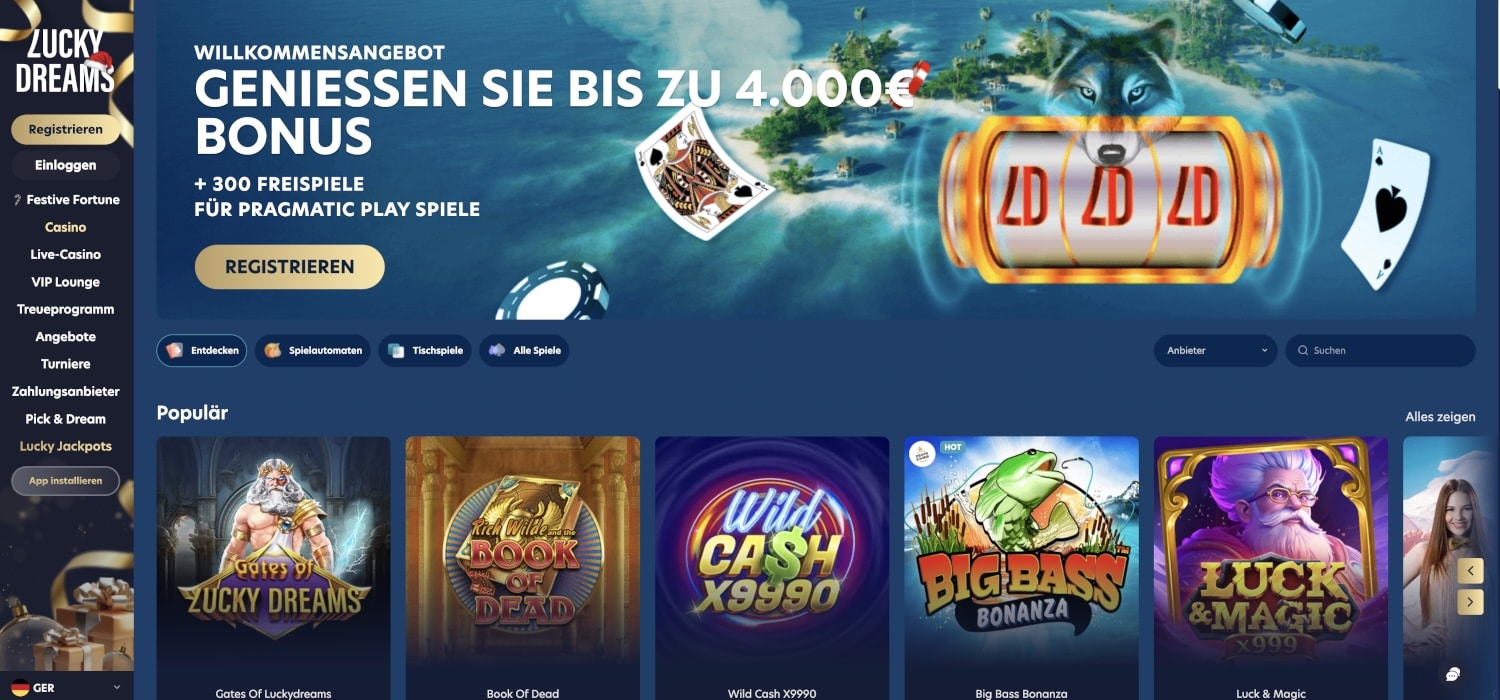Open the Anbieter provider dropdown
1500x700 pixels.
point(1216,351)
